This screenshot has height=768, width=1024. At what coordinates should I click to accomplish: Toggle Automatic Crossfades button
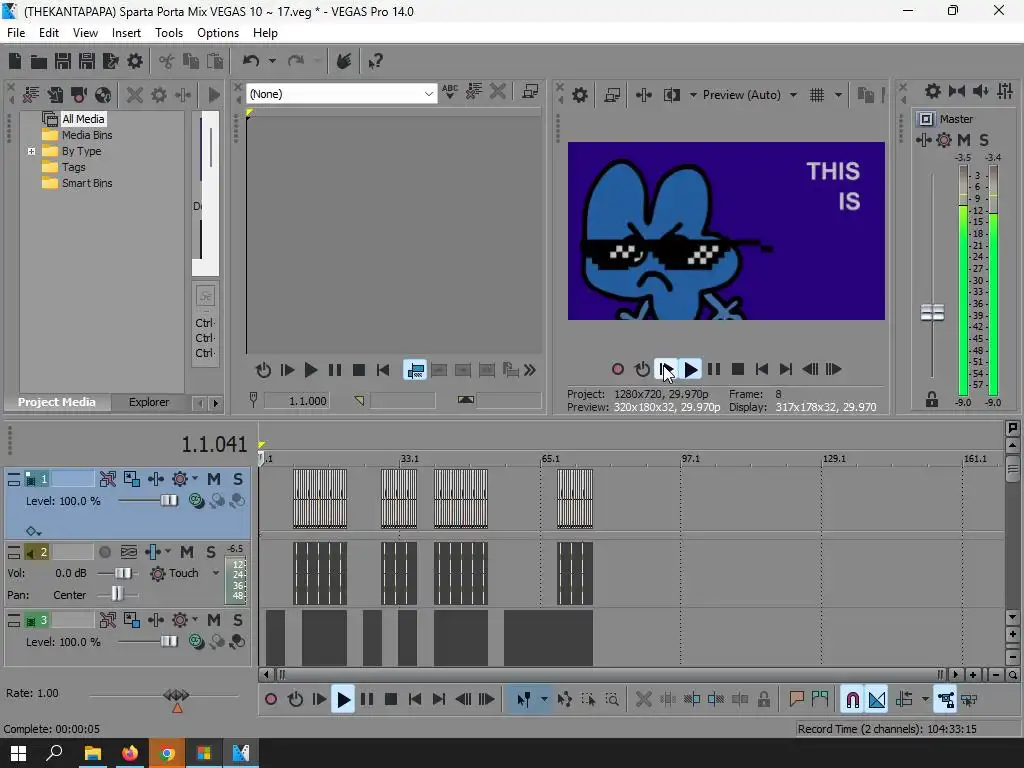[876, 699]
